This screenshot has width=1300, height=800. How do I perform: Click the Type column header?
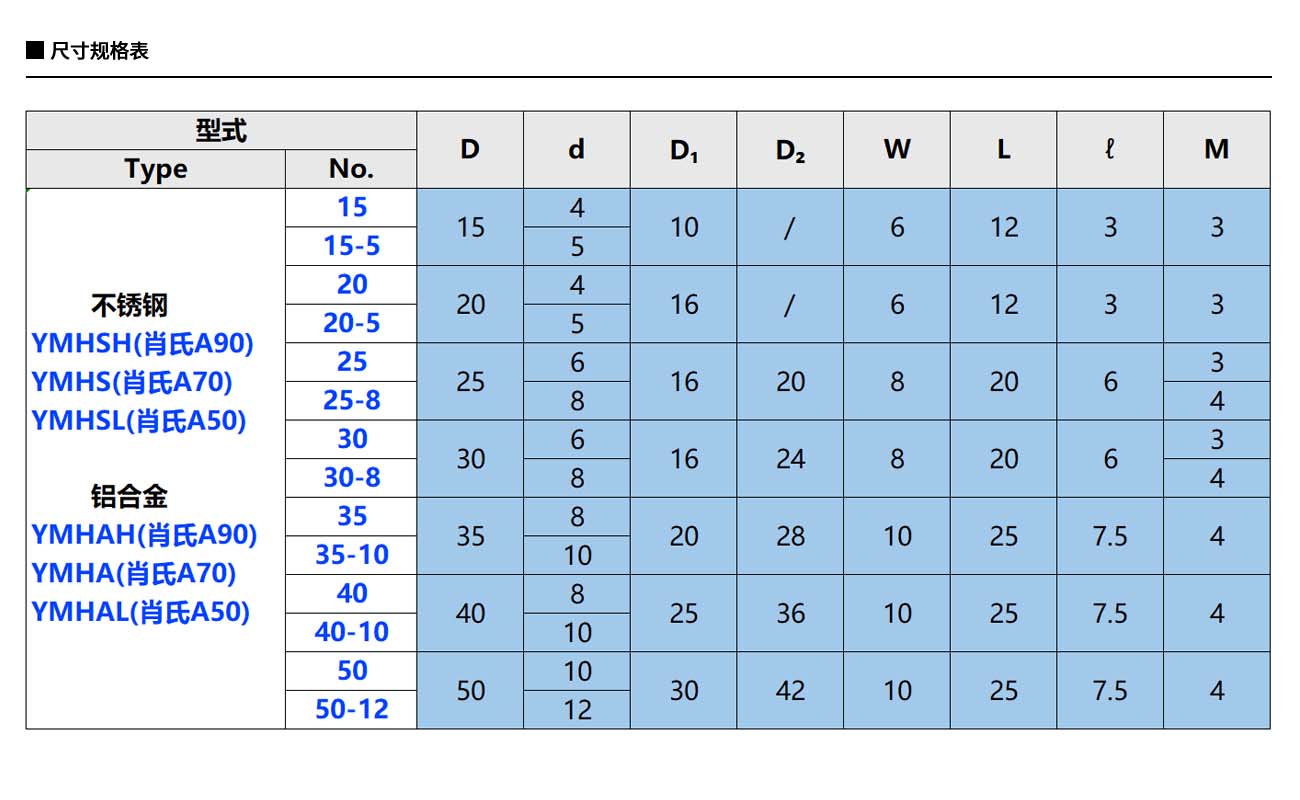156,169
